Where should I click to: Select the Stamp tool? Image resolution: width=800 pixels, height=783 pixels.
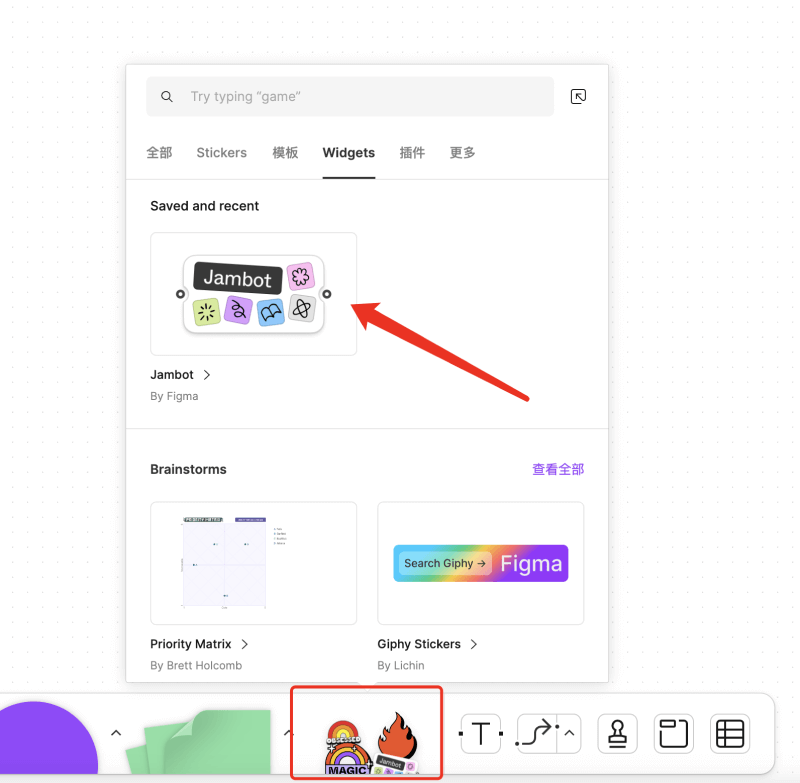617,734
